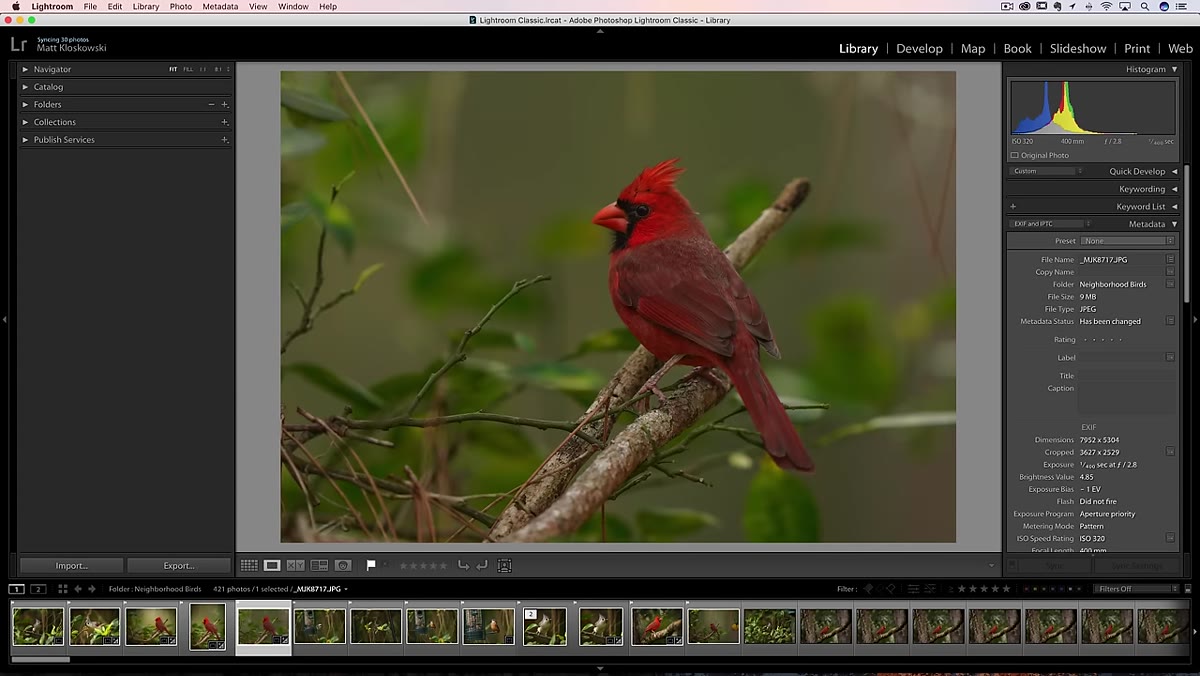Open the Metadata menu in the menu bar
1200x676 pixels.
tap(220, 6)
